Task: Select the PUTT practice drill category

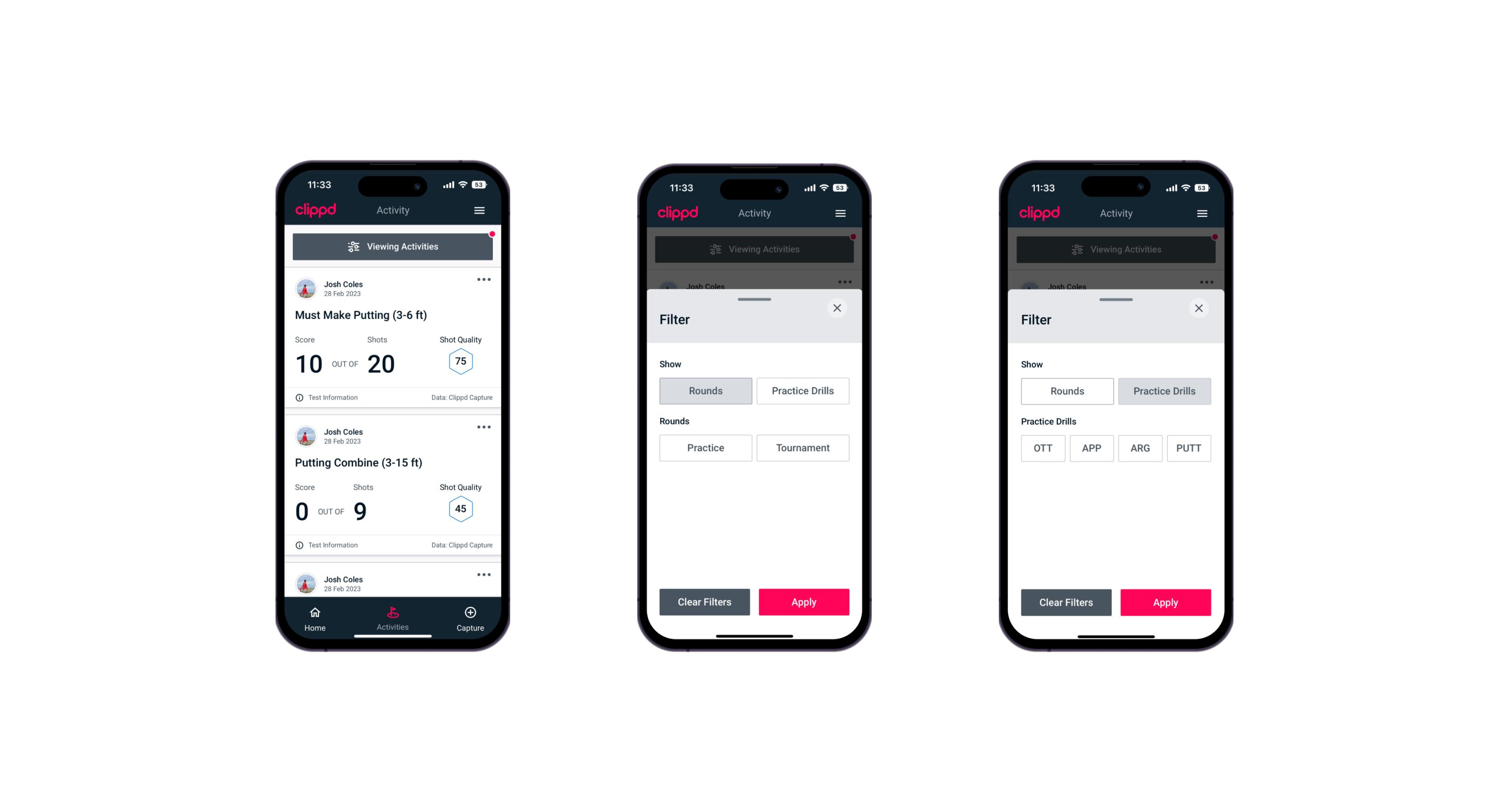Action: tap(1190, 447)
